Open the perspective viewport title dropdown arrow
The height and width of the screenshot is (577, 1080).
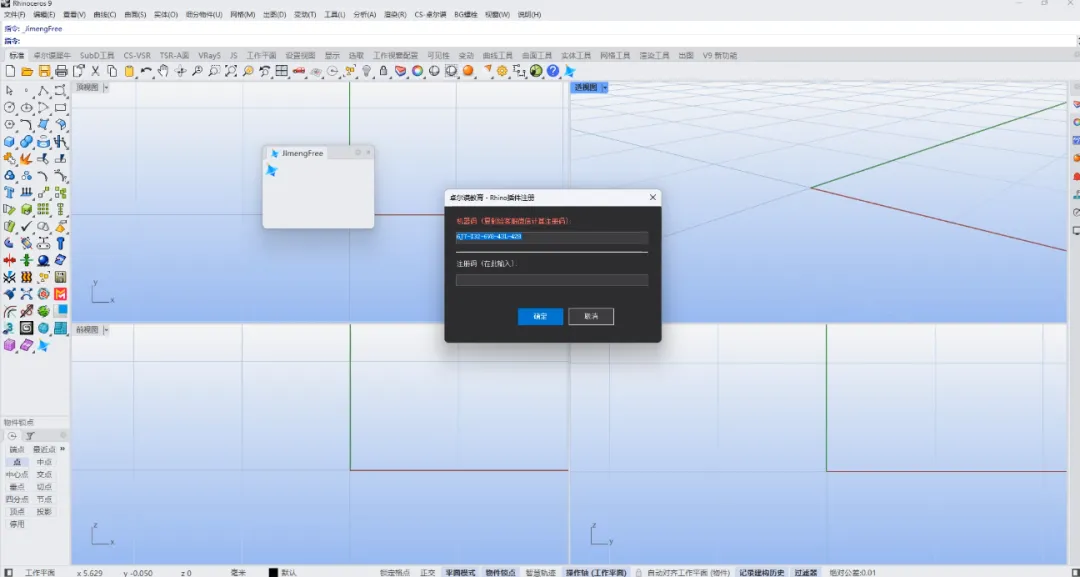click(x=605, y=87)
